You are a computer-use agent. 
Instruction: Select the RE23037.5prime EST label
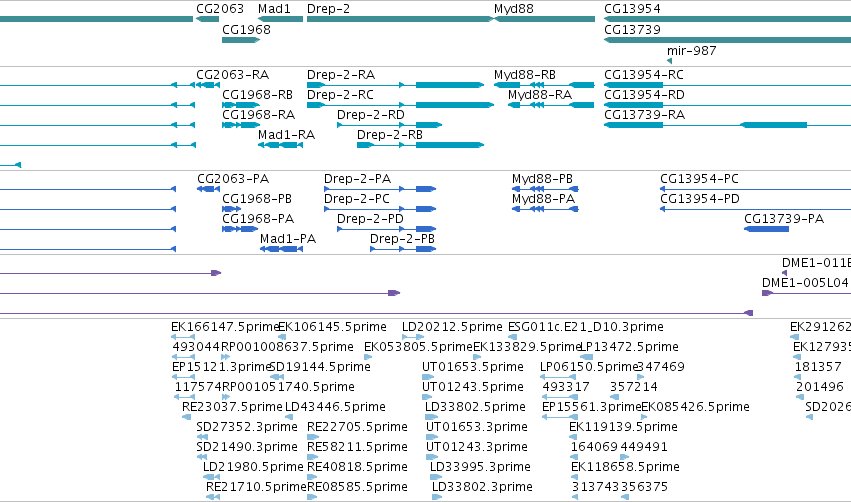(x=232, y=407)
